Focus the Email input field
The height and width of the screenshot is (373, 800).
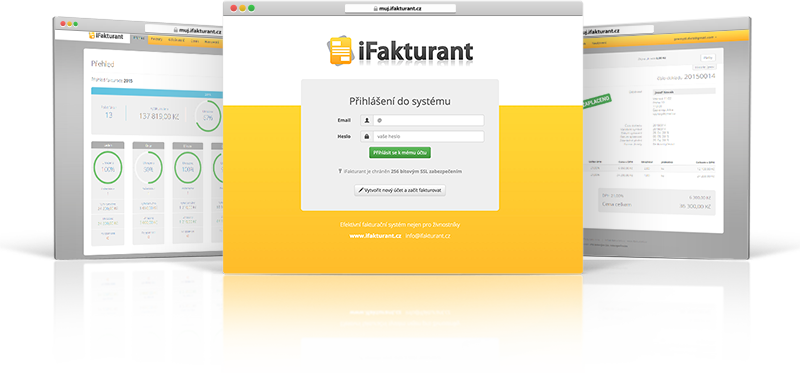click(x=428, y=120)
